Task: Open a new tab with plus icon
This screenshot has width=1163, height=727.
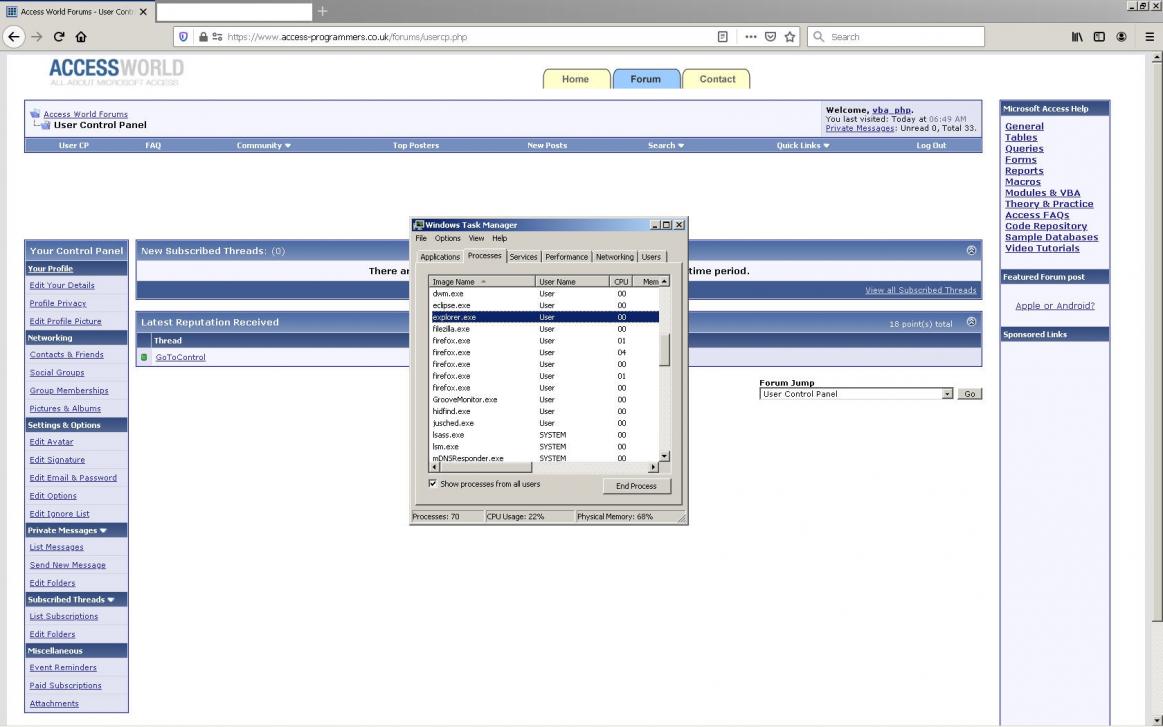Action: coord(322,11)
